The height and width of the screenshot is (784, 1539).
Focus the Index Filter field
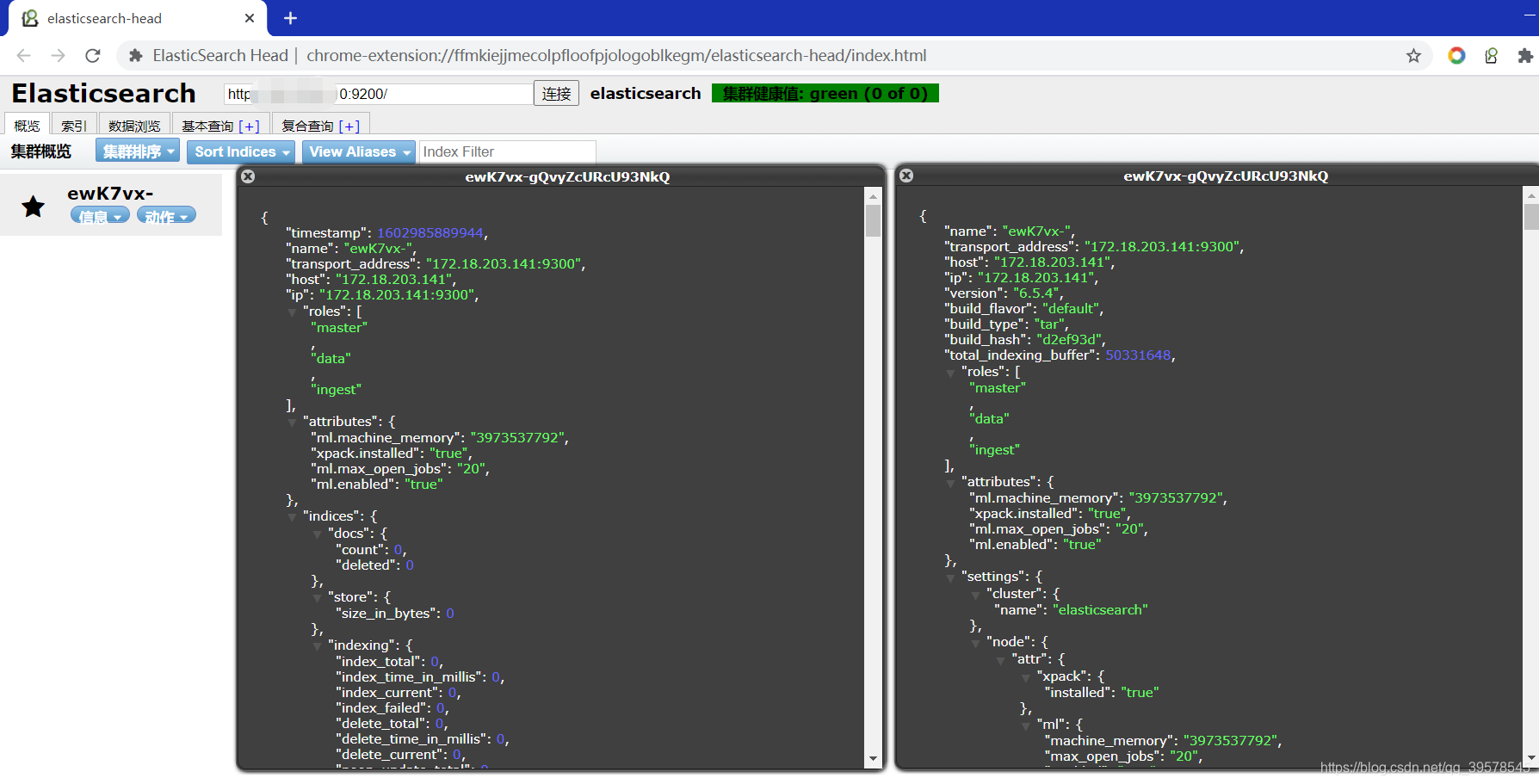[507, 151]
